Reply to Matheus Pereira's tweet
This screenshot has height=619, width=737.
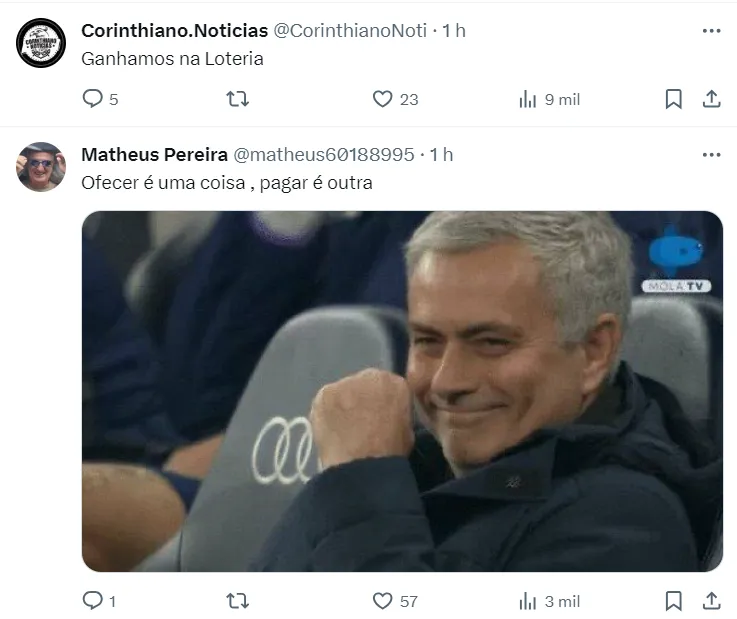pos(93,601)
